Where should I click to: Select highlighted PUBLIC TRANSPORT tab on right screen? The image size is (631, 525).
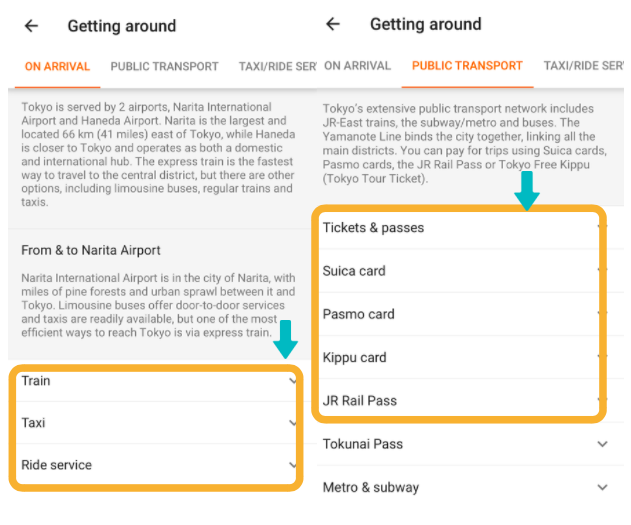[467, 66]
